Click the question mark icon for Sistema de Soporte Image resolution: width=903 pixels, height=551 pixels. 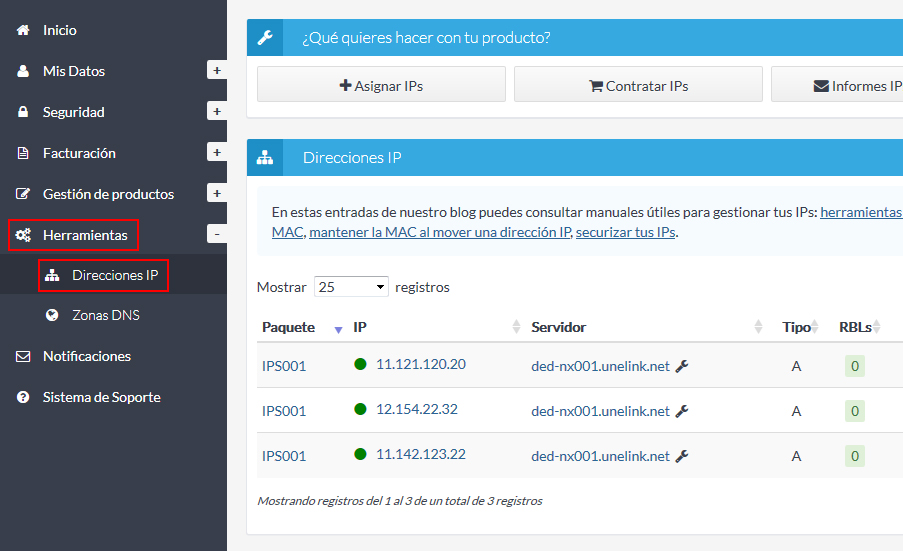[x=23, y=397]
